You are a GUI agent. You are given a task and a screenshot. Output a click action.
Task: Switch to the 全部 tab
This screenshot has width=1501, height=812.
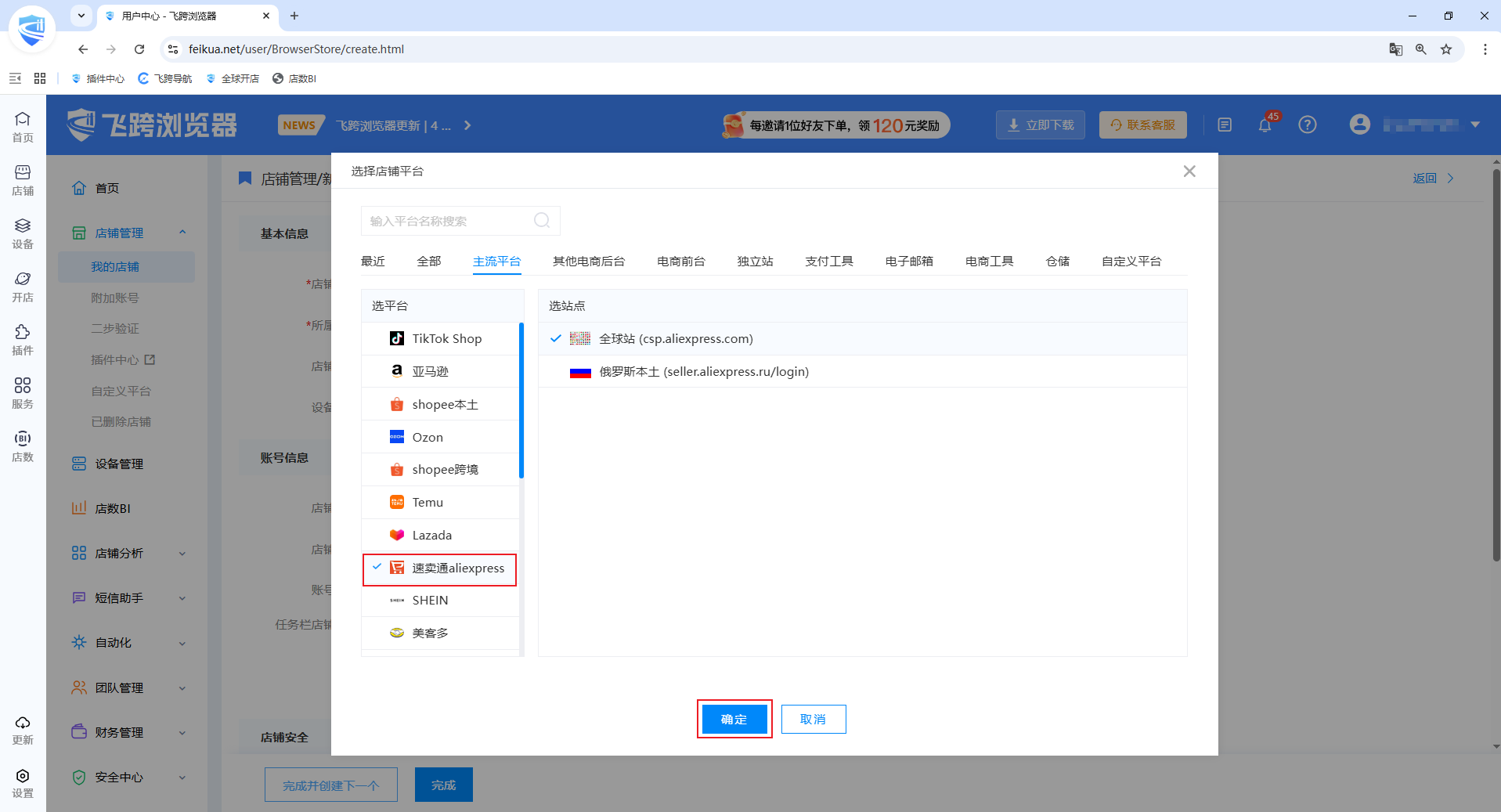coord(429,261)
